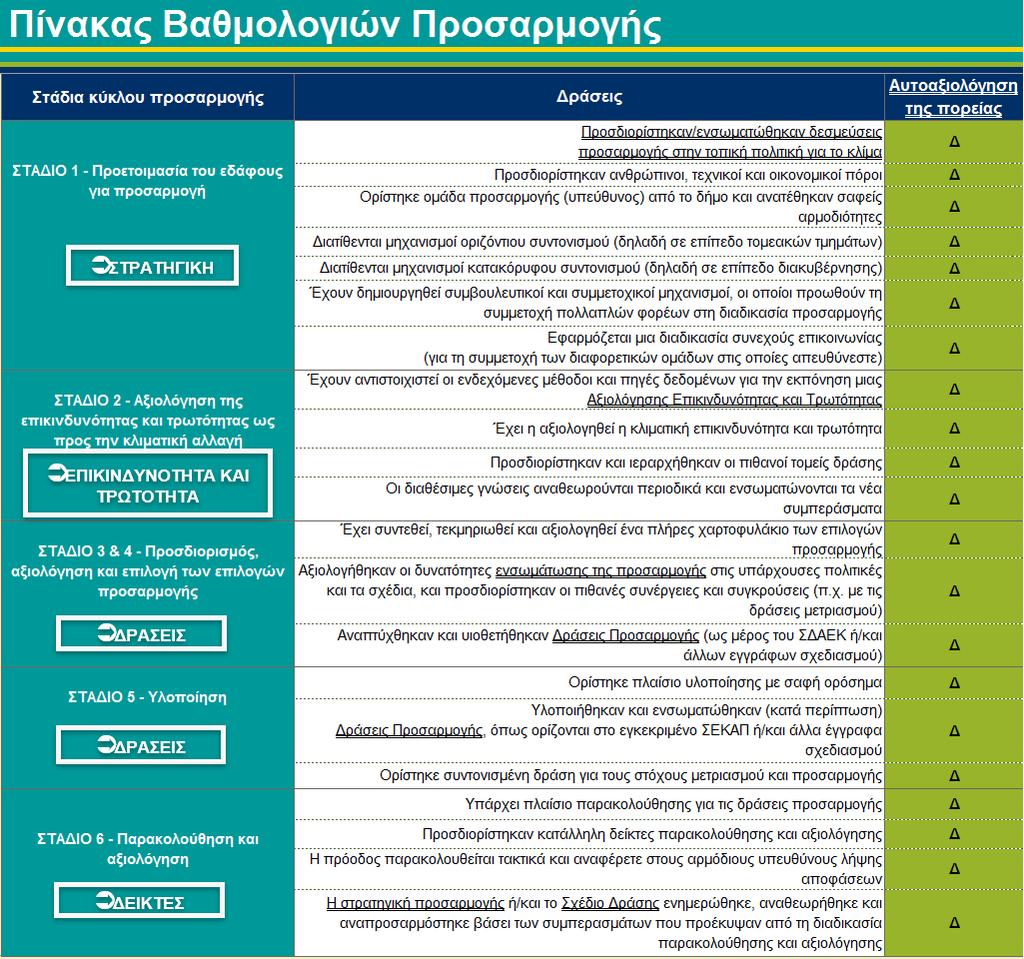Select the text Διατίθενται μηχανισμοί κατακόρυφου συντονισμού
The image size is (1024, 959).
(601, 268)
